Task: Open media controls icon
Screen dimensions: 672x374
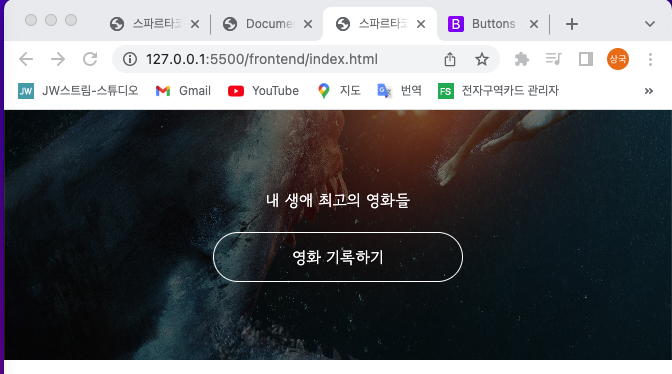Action: 554,59
